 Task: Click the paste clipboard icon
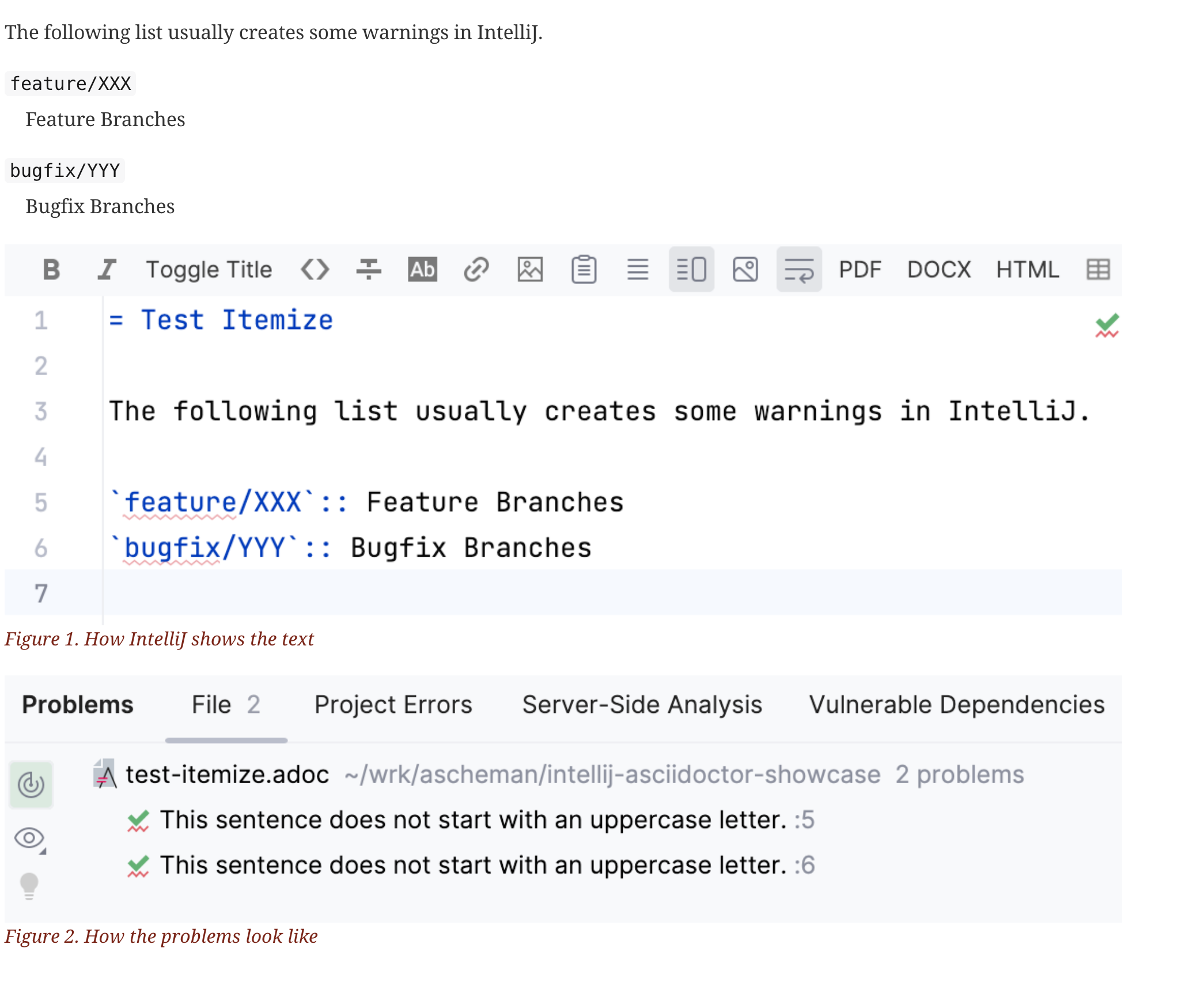[x=584, y=269]
